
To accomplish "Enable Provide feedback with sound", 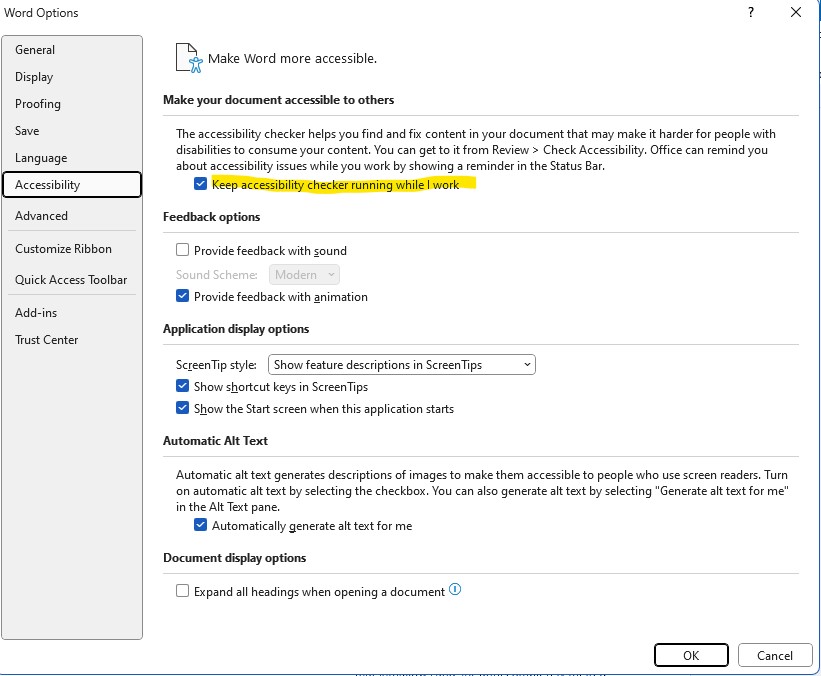I will point(182,250).
